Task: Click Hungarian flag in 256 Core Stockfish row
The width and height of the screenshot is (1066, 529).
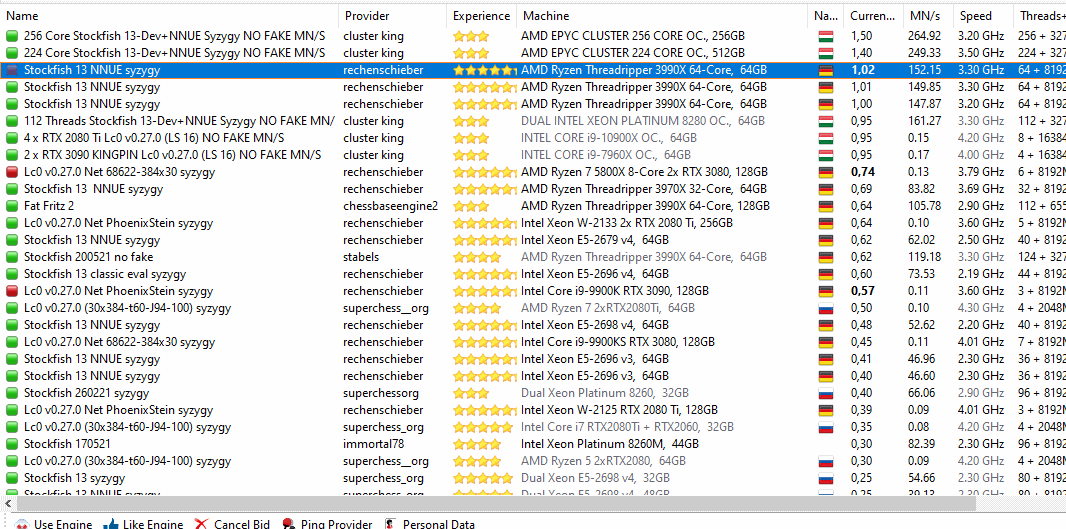Action: click(x=825, y=36)
